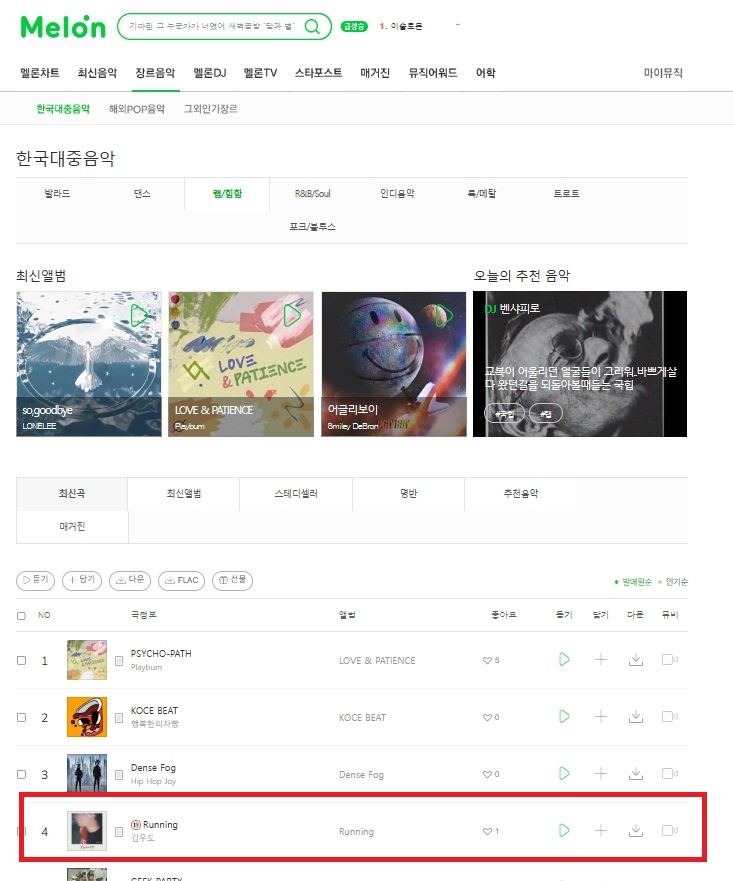Viewport: 733px width, 881px height.
Task: Click the 선물 gift button
Action: [x=233, y=580]
